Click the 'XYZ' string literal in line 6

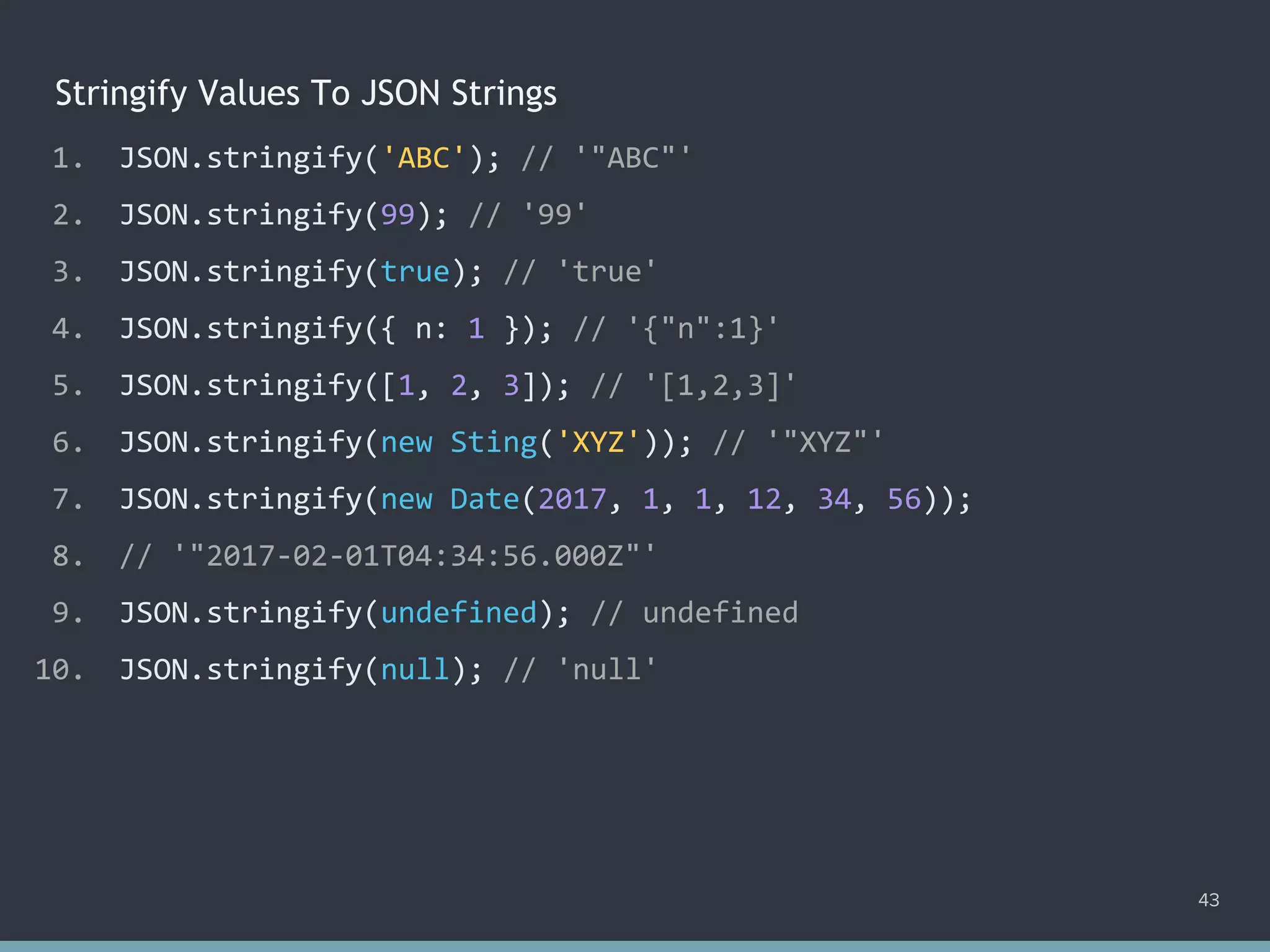(597, 442)
